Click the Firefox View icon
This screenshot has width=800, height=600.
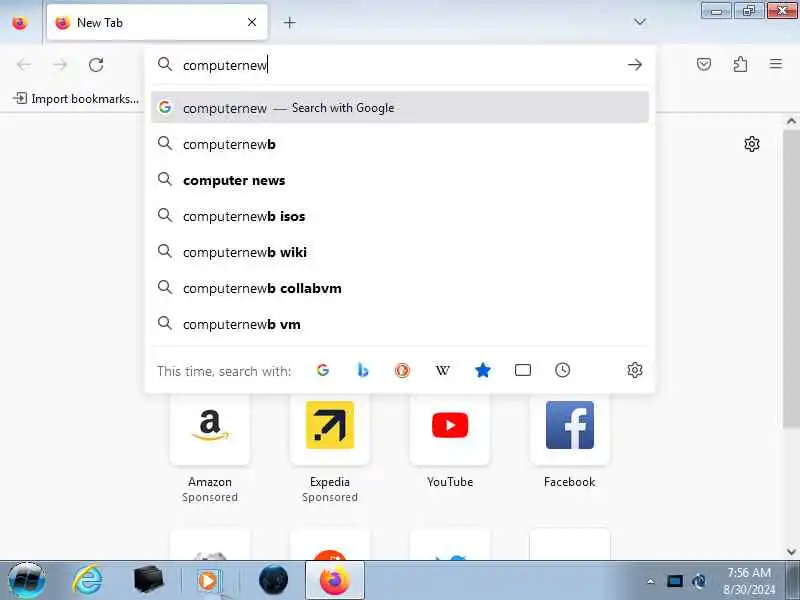pyautogui.click(x=19, y=22)
